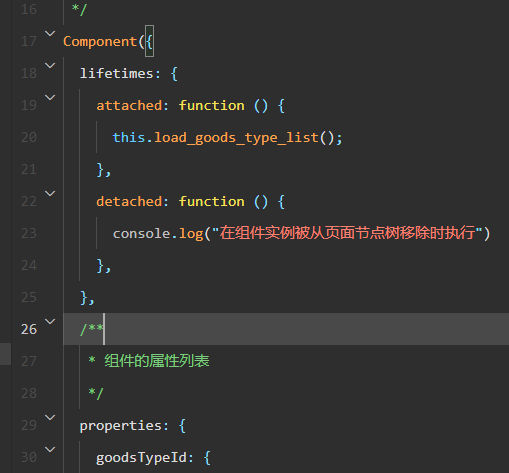Fold the detached function block
The image size is (509, 473).
tap(50, 194)
